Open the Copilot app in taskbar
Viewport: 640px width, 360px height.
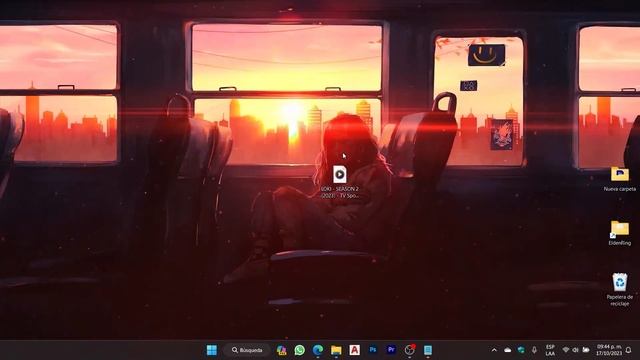click(281, 350)
